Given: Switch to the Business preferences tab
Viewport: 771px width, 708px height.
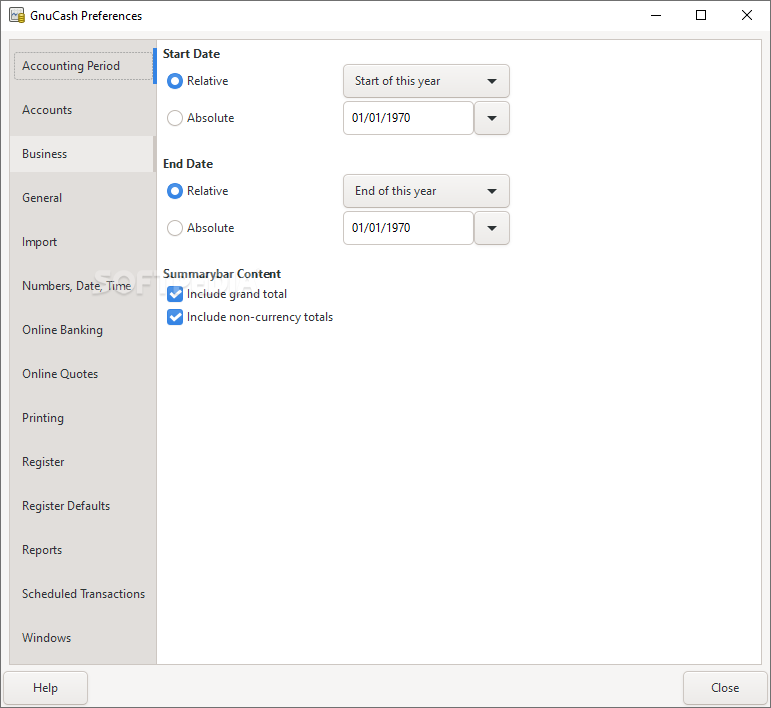Looking at the screenshot, I should [83, 154].
